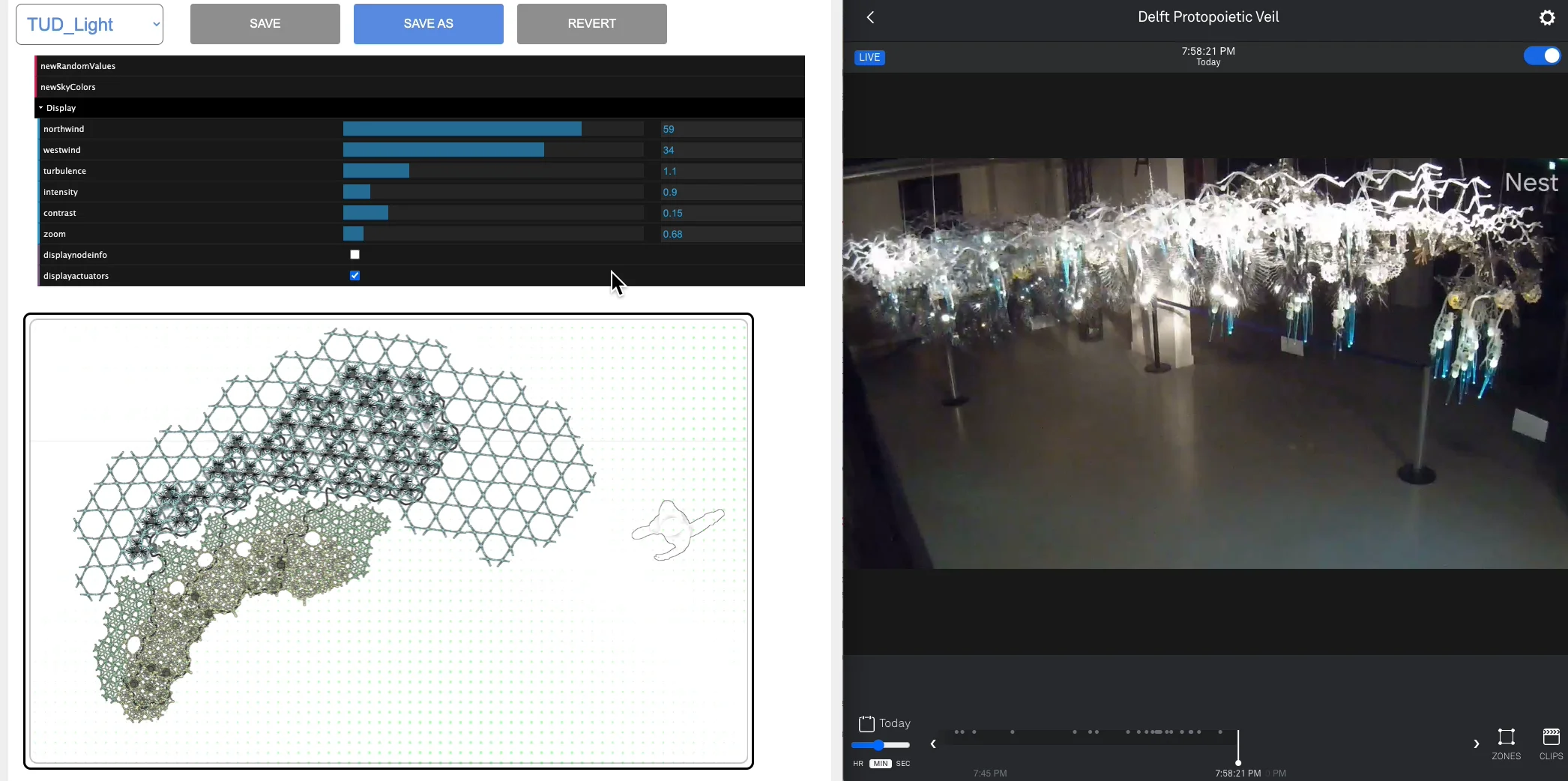Trigger the newRandomValues function row

click(420, 66)
